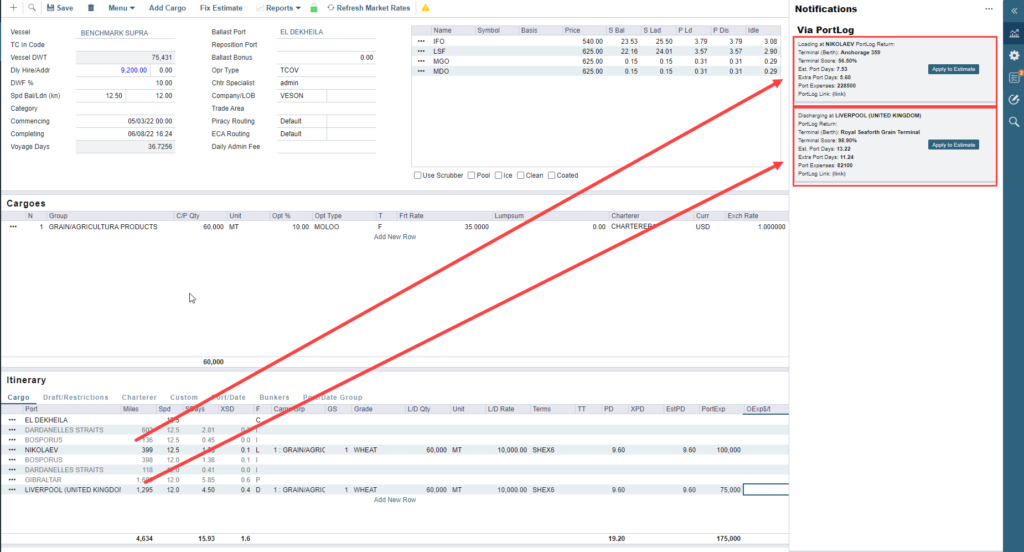1024x552 pixels.
Task: Click Refresh Market Rates
Action: (x=369, y=8)
